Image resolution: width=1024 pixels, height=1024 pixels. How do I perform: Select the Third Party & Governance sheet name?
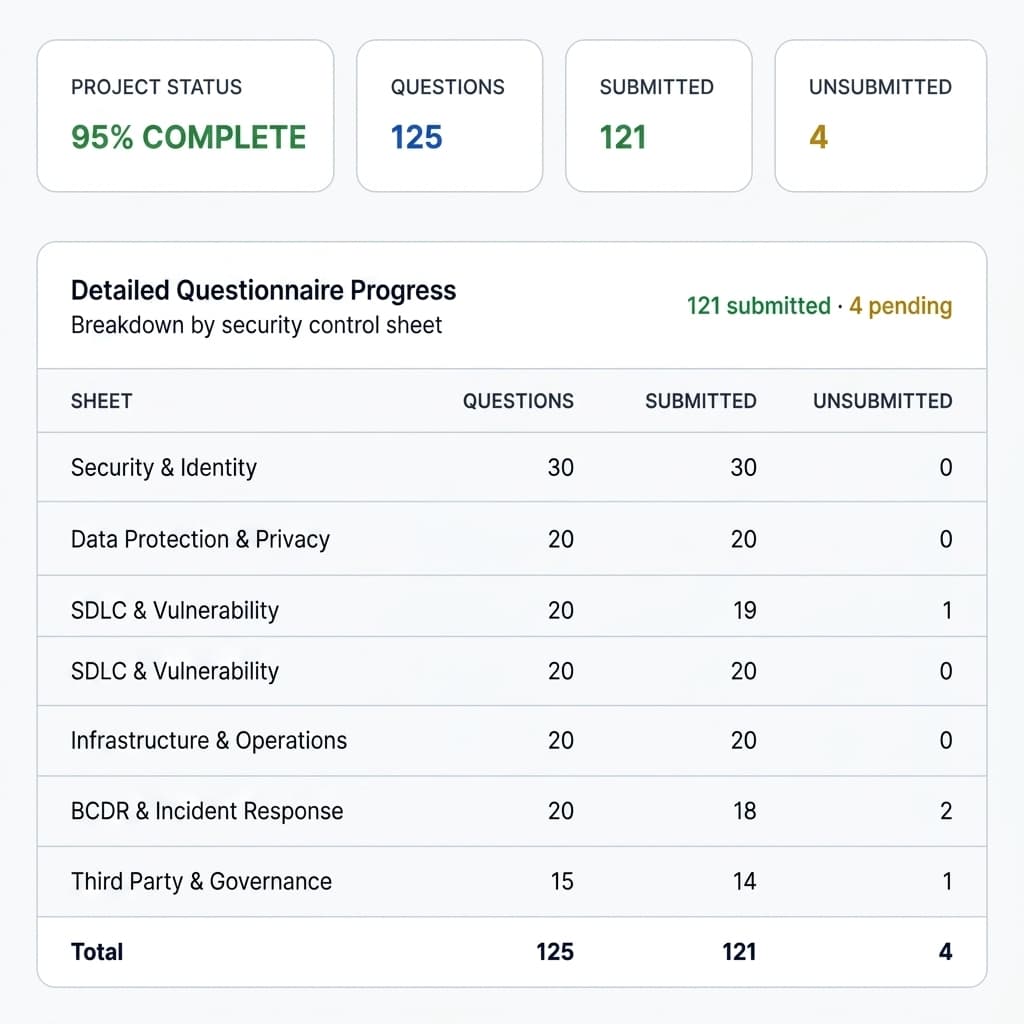[201, 882]
